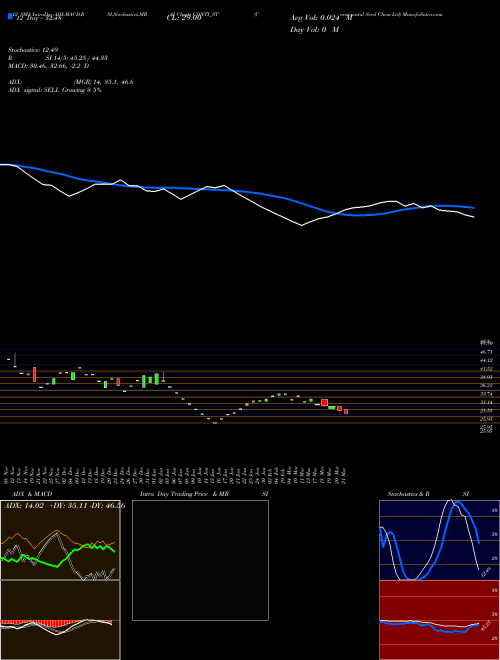500x660 pixels.
Task: Select the 'Stochastics: 12.49' value line
Action: click(x=33, y=50)
